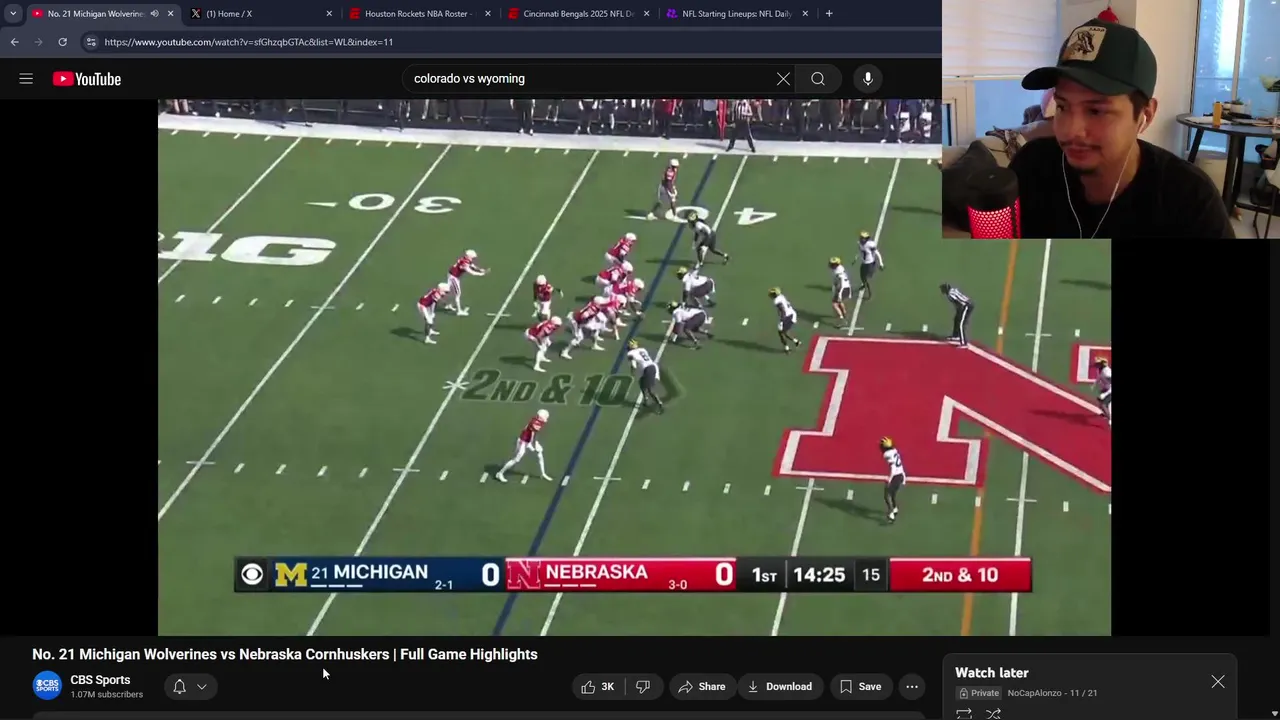The image size is (1280, 720).
Task: Click the browser forward arrow
Action: click(x=38, y=42)
